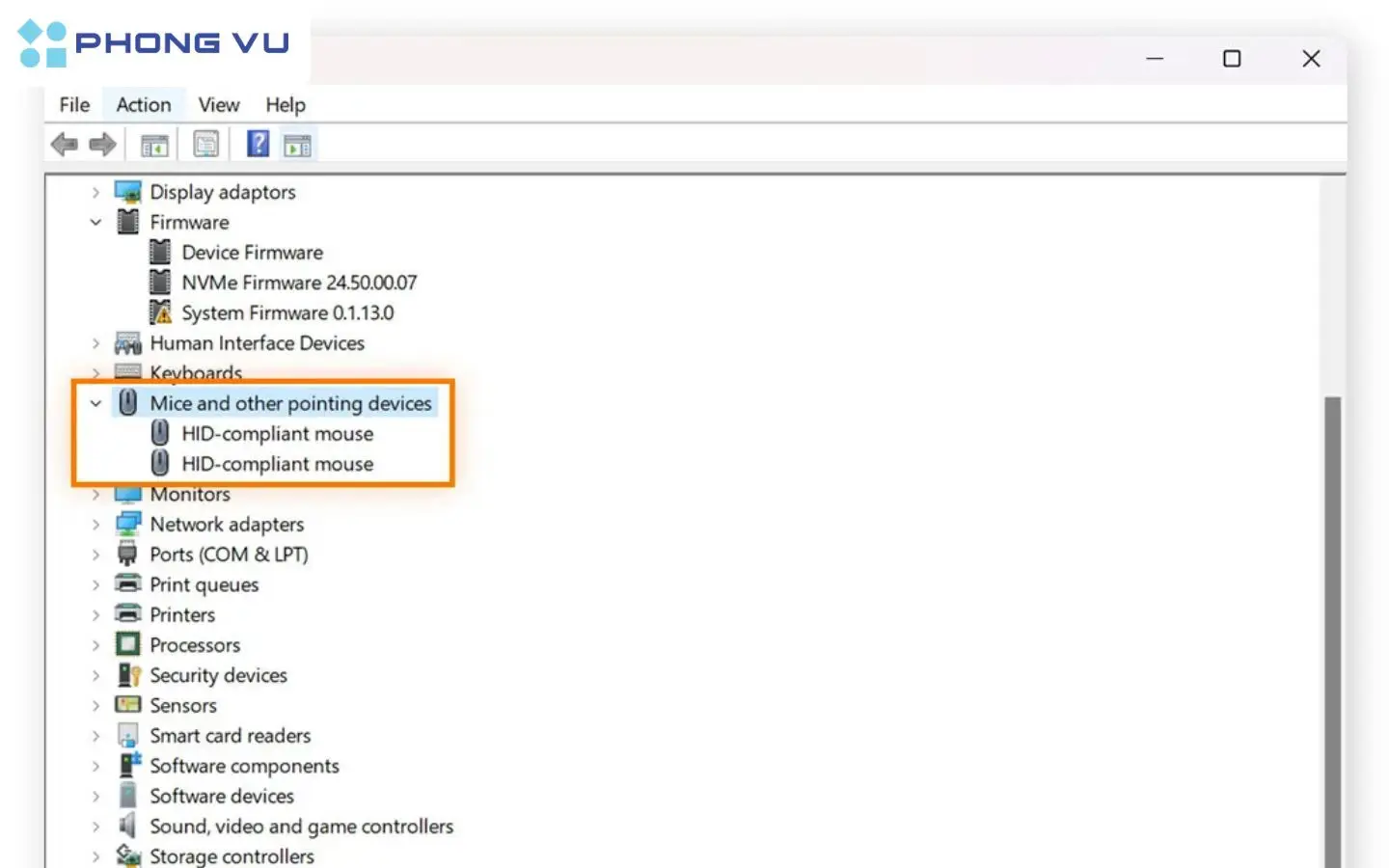Open the File menu
This screenshot has width=1389, height=868.
point(74,104)
